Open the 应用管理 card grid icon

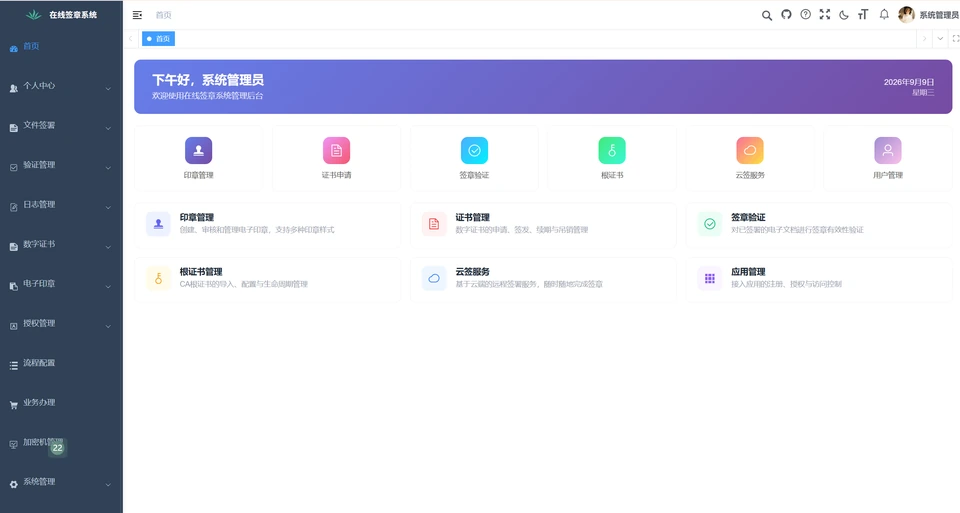(x=710, y=279)
